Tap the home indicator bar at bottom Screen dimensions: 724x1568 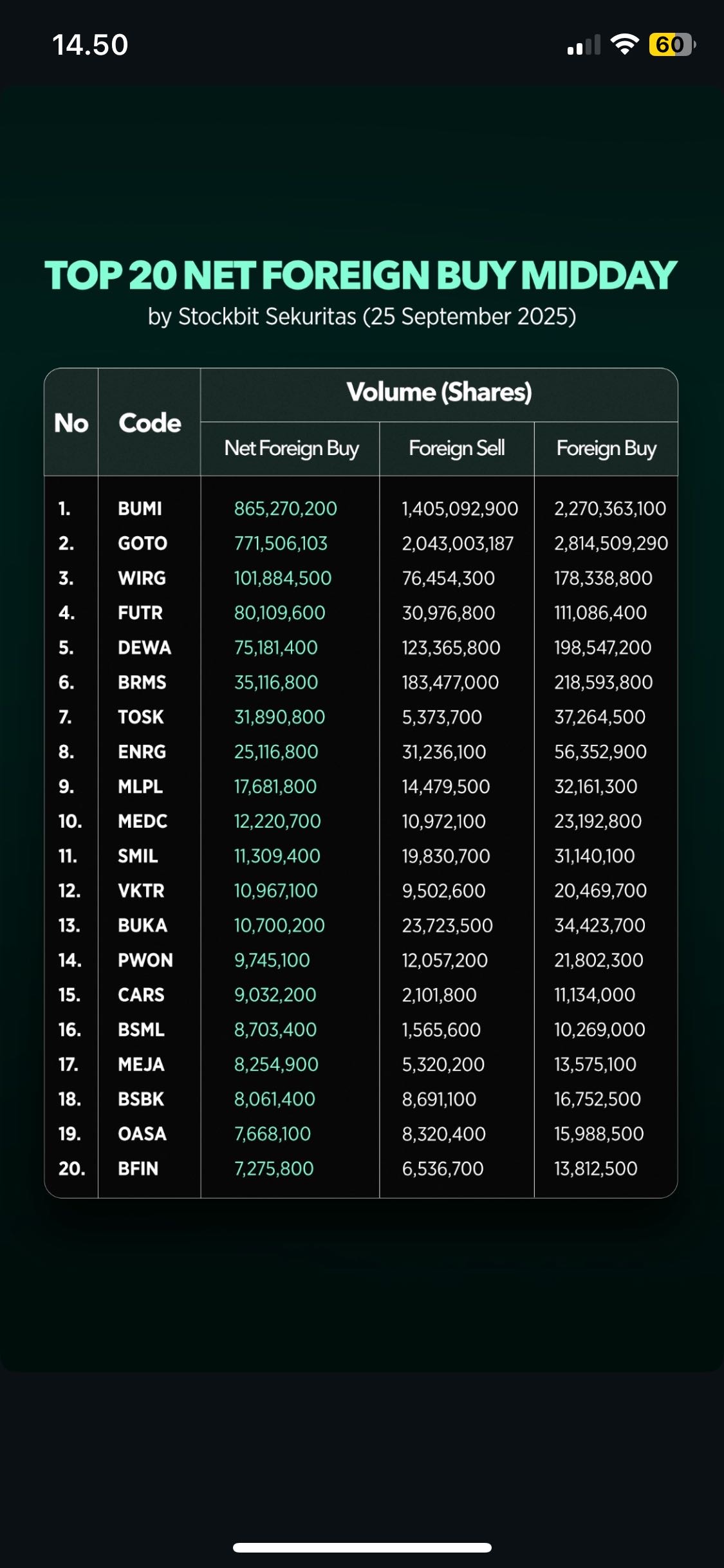pyautogui.click(x=362, y=1547)
